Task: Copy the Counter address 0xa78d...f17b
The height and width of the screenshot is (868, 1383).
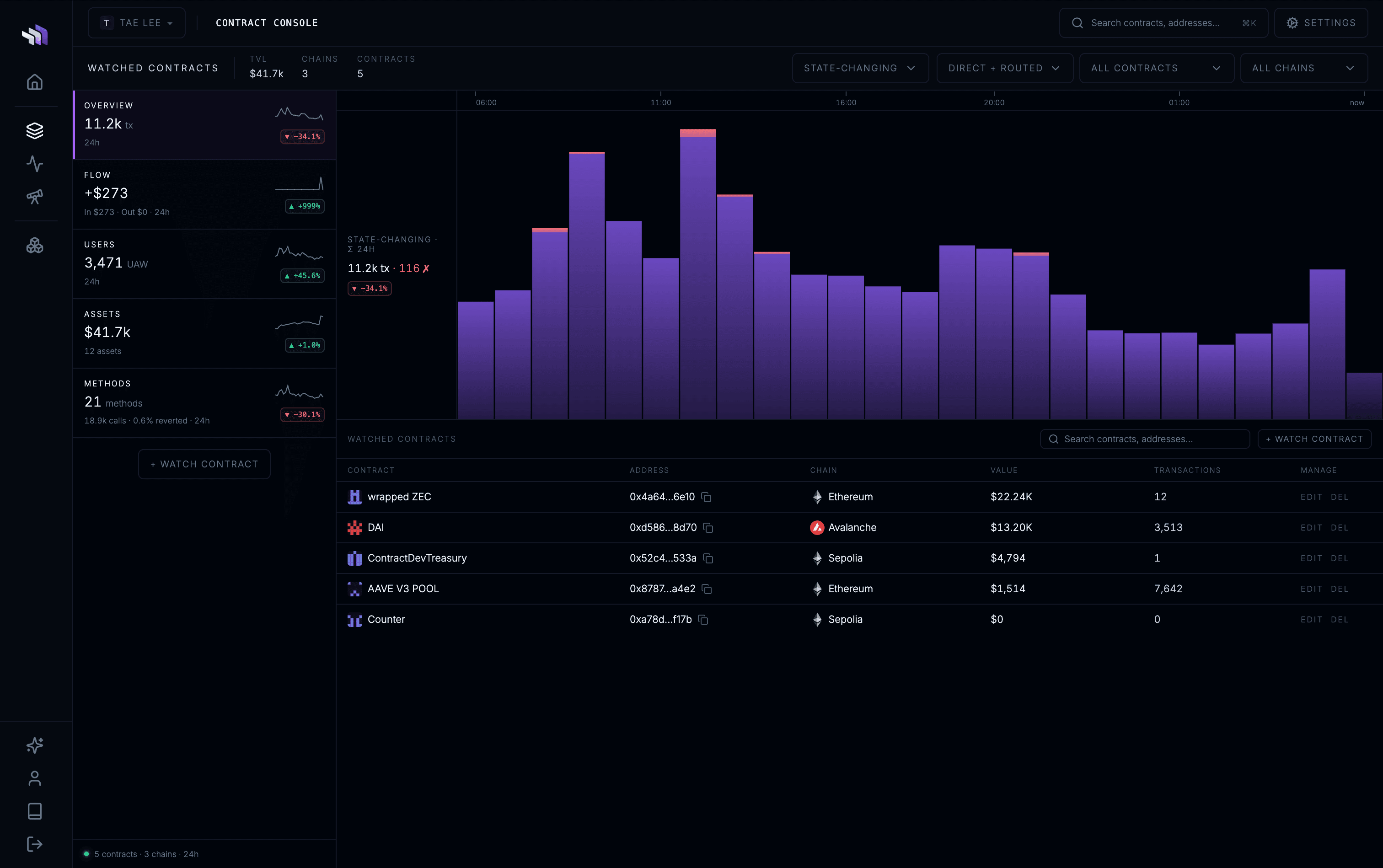Action: pyautogui.click(x=703, y=619)
